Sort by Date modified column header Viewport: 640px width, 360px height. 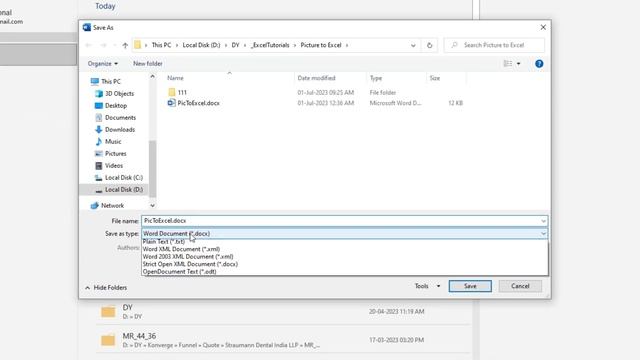pyautogui.click(x=316, y=78)
